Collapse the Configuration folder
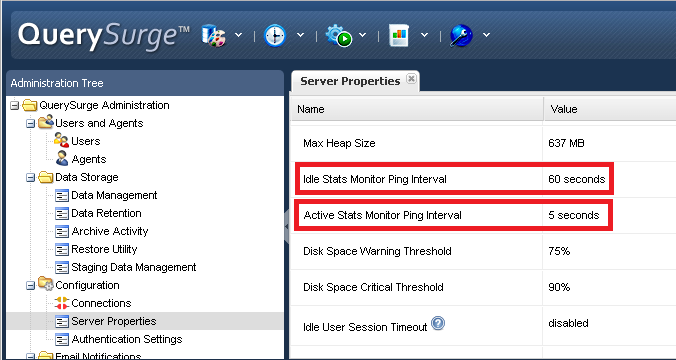 click(30, 285)
